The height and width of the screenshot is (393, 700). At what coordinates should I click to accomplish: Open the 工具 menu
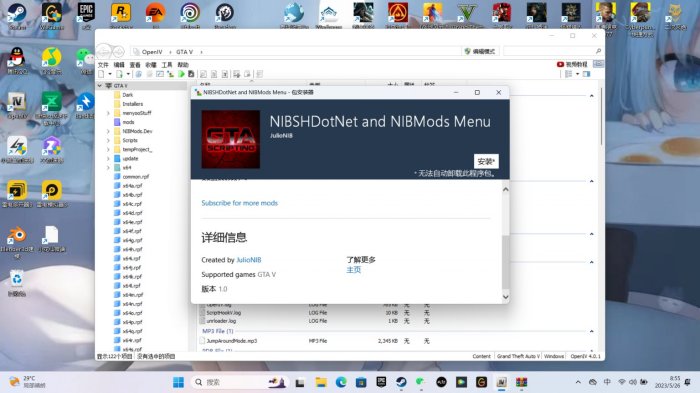tap(167, 65)
